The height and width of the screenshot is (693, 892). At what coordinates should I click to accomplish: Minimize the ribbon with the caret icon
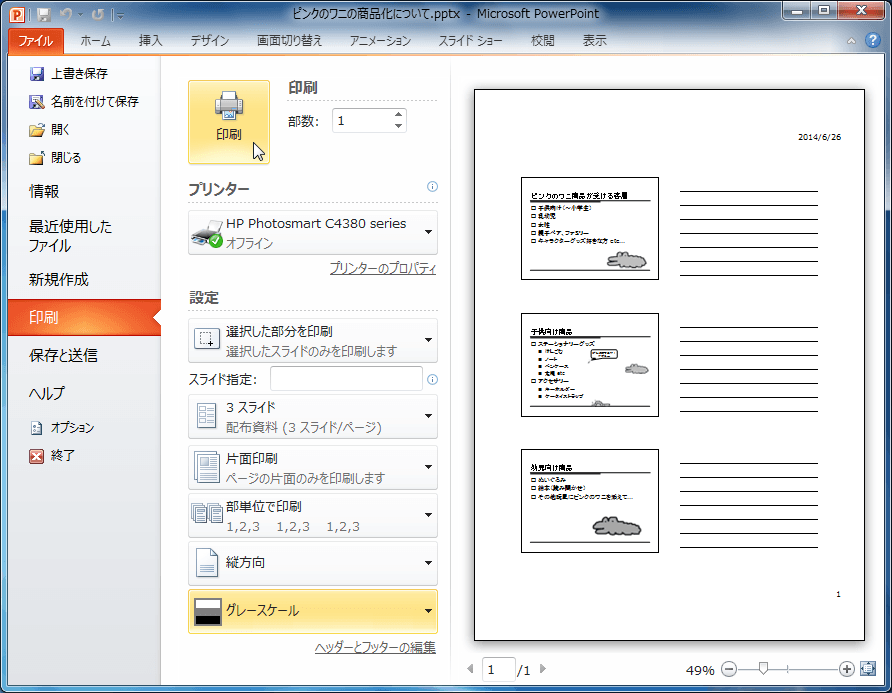(x=851, y=40)
